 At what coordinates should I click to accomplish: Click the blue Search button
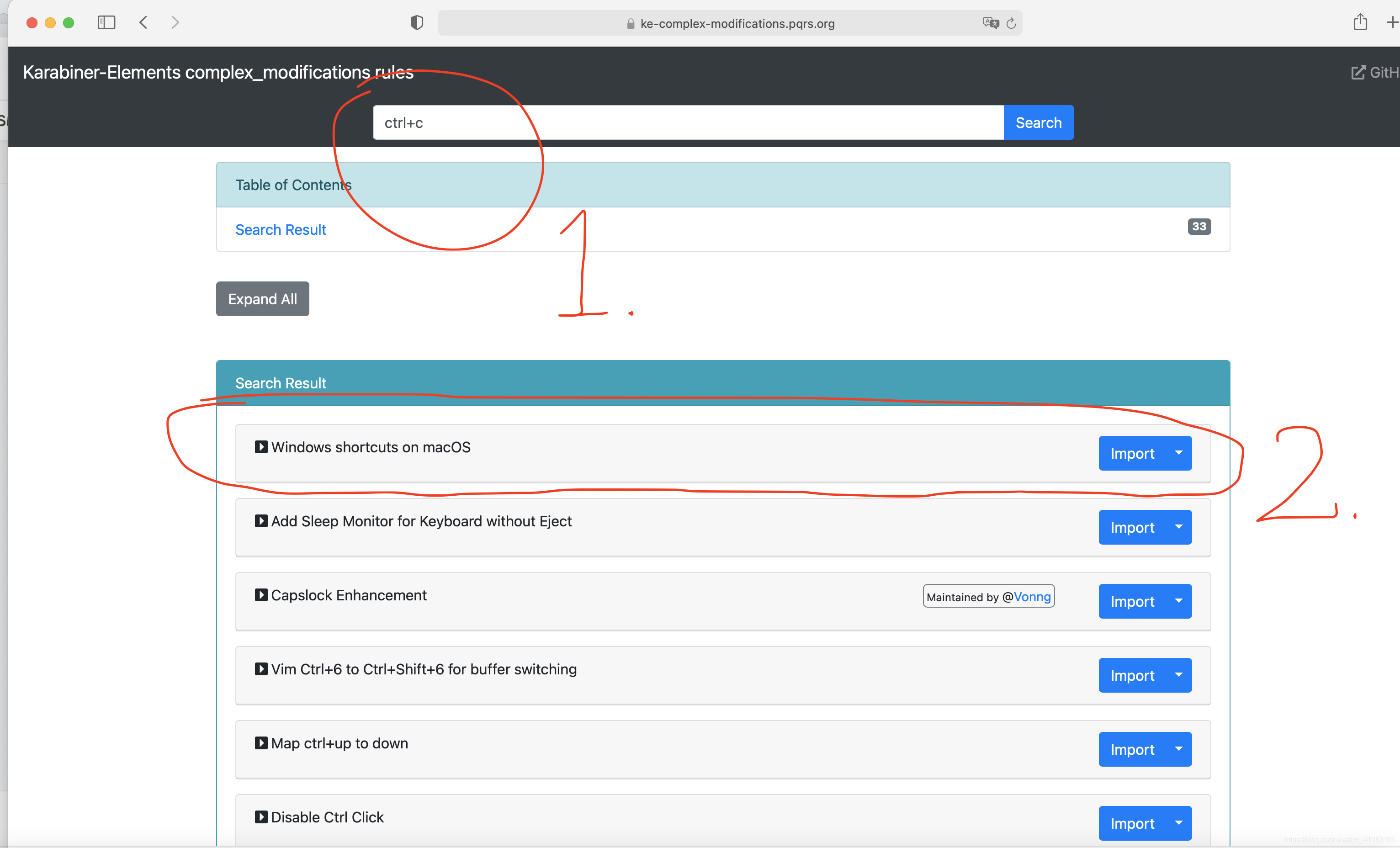point(1038,123)
